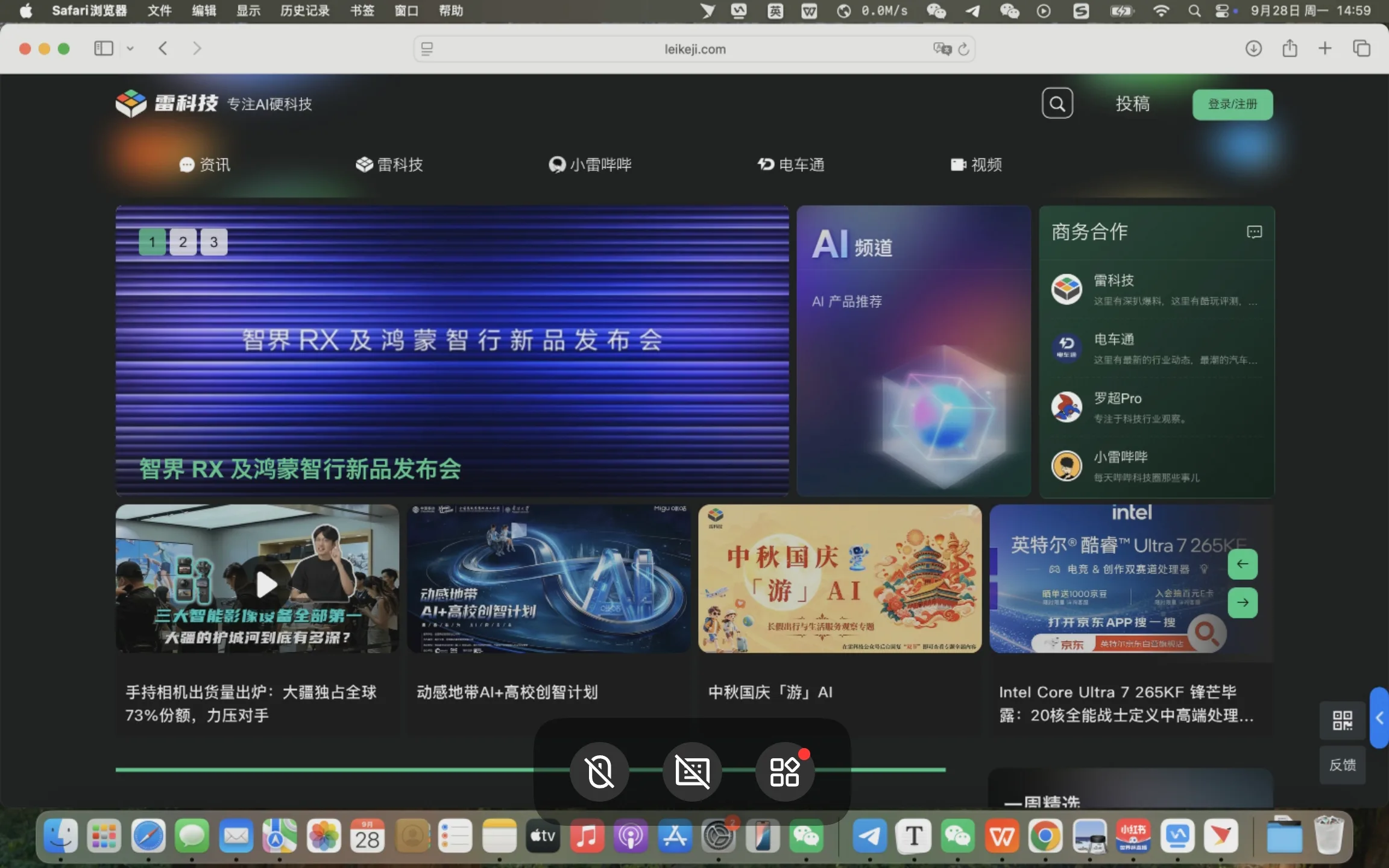Click the 商务合作 message icon

tap(1254, 232)
